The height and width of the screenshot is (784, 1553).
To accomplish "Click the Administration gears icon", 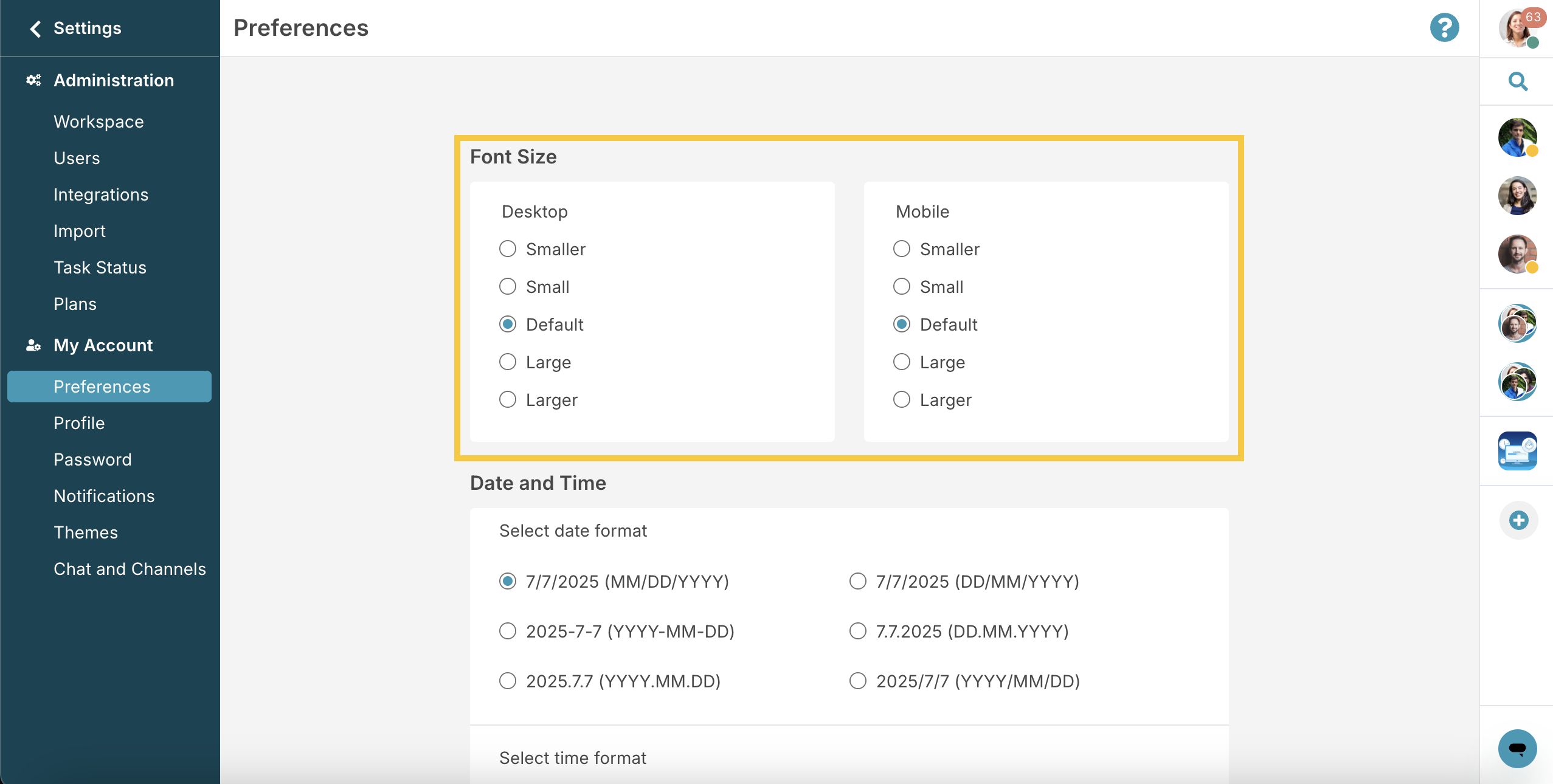I will point(33,80).
